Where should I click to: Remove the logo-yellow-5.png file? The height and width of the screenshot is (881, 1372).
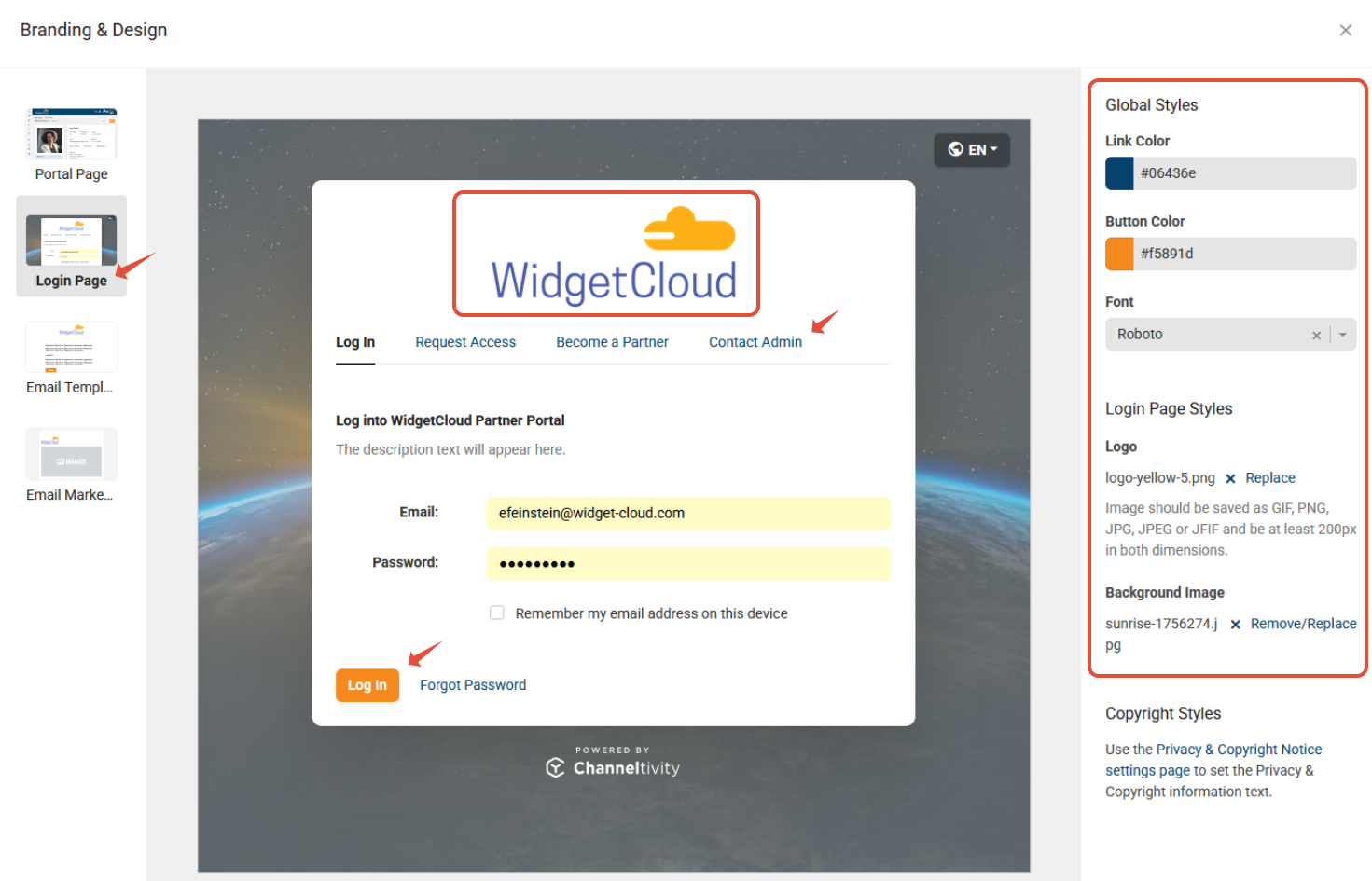point(1230,478)
